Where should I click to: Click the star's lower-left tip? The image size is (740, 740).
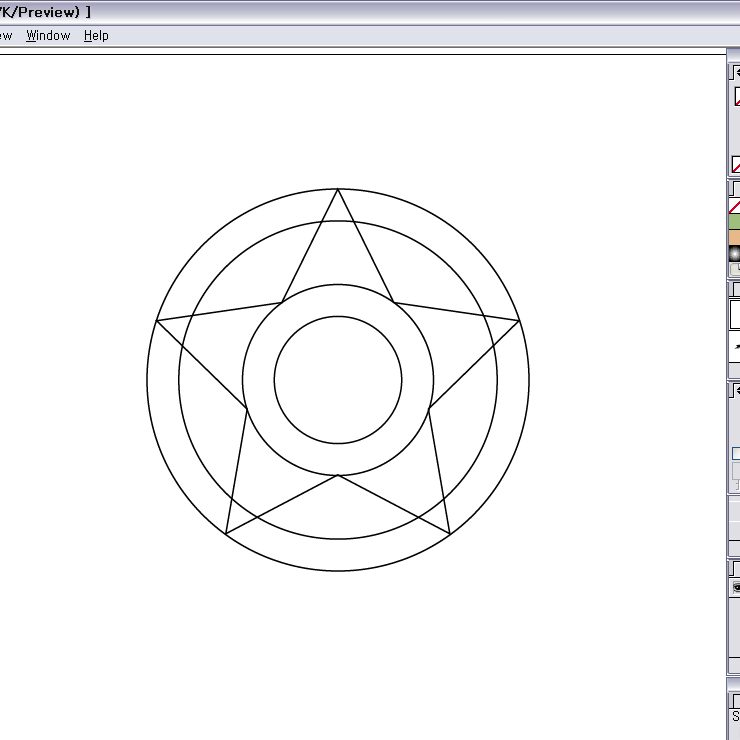click(226, 534)
